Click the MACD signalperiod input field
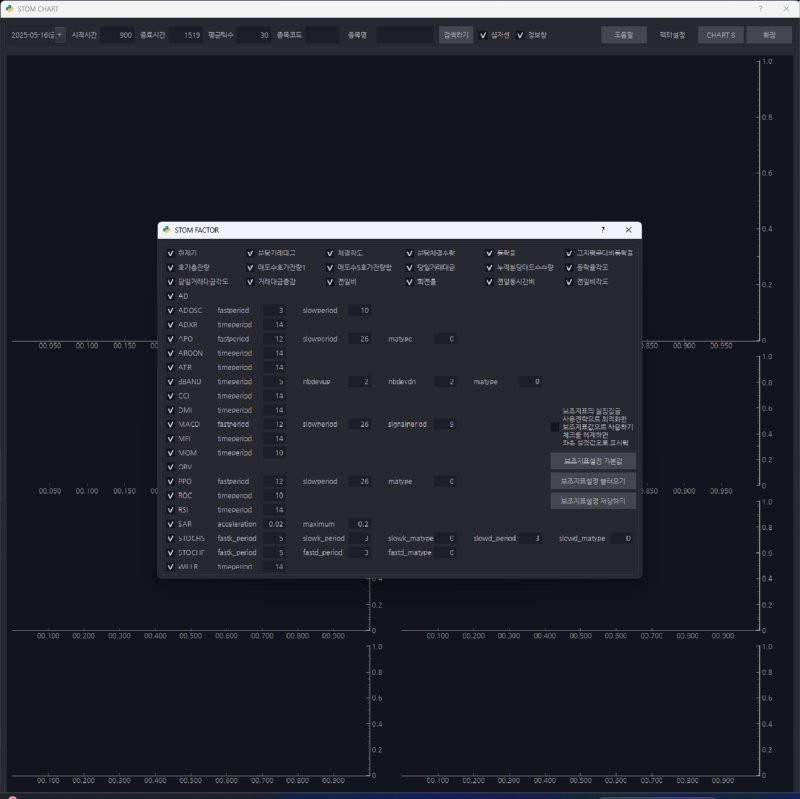The width and height of the screenshot is (800, 799). point(444,424)
